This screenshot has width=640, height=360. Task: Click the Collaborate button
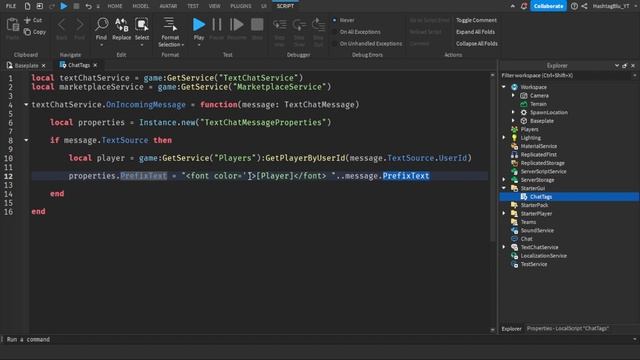click(x=548, y=6)
